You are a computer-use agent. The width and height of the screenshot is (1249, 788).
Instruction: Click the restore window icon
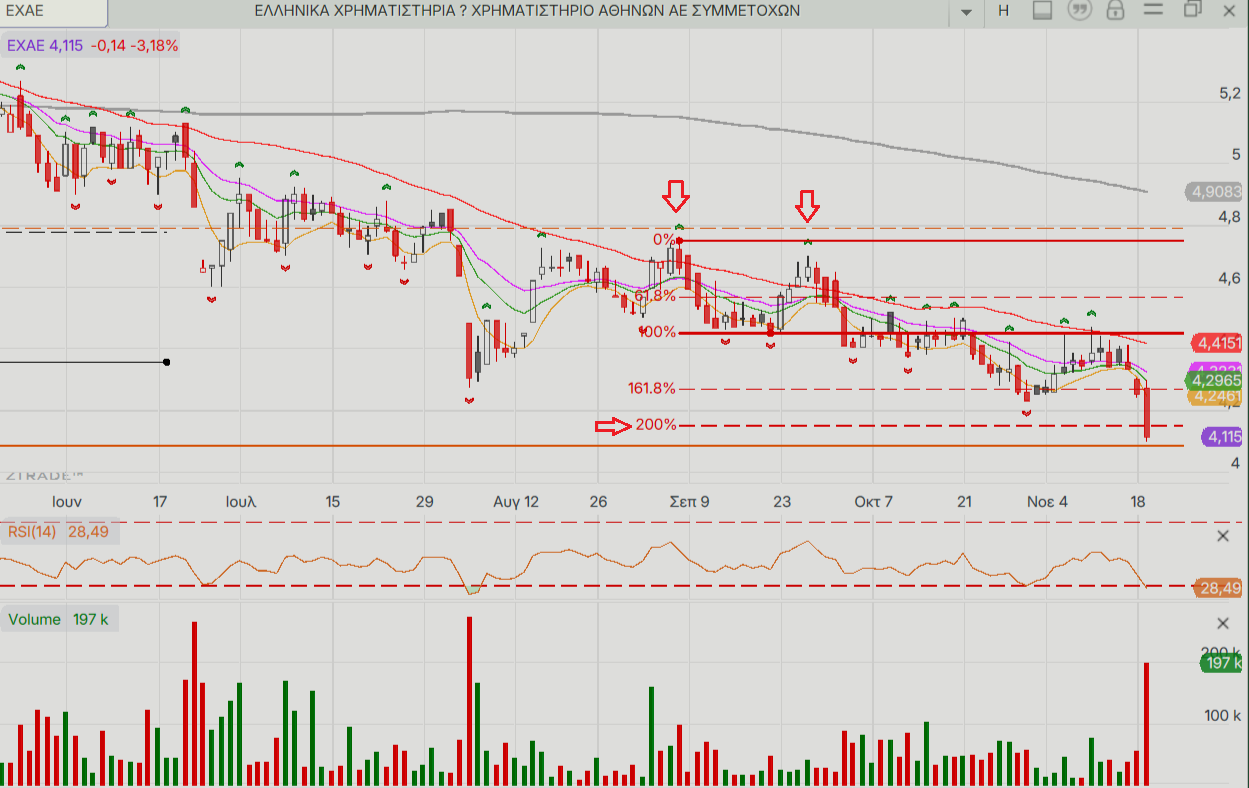1192,10
